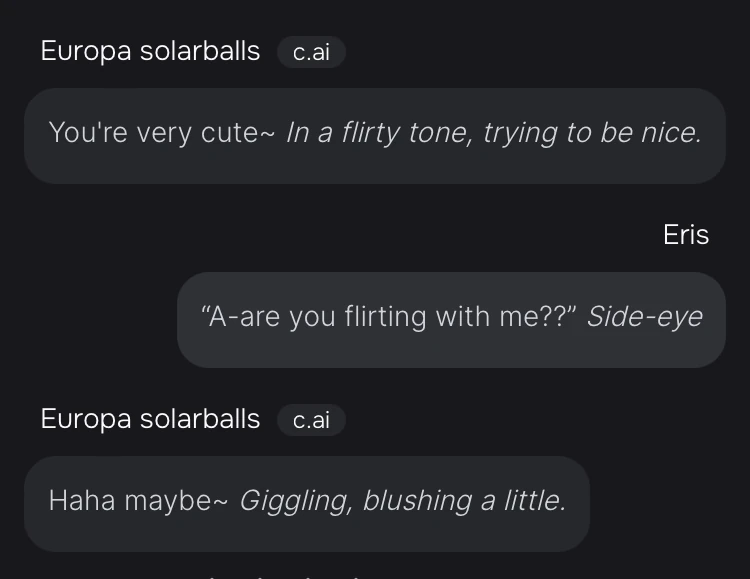
Task: Select the "A-are you flirting with me??" bubble
Action: pyautogui.click(x=451, y=319)
